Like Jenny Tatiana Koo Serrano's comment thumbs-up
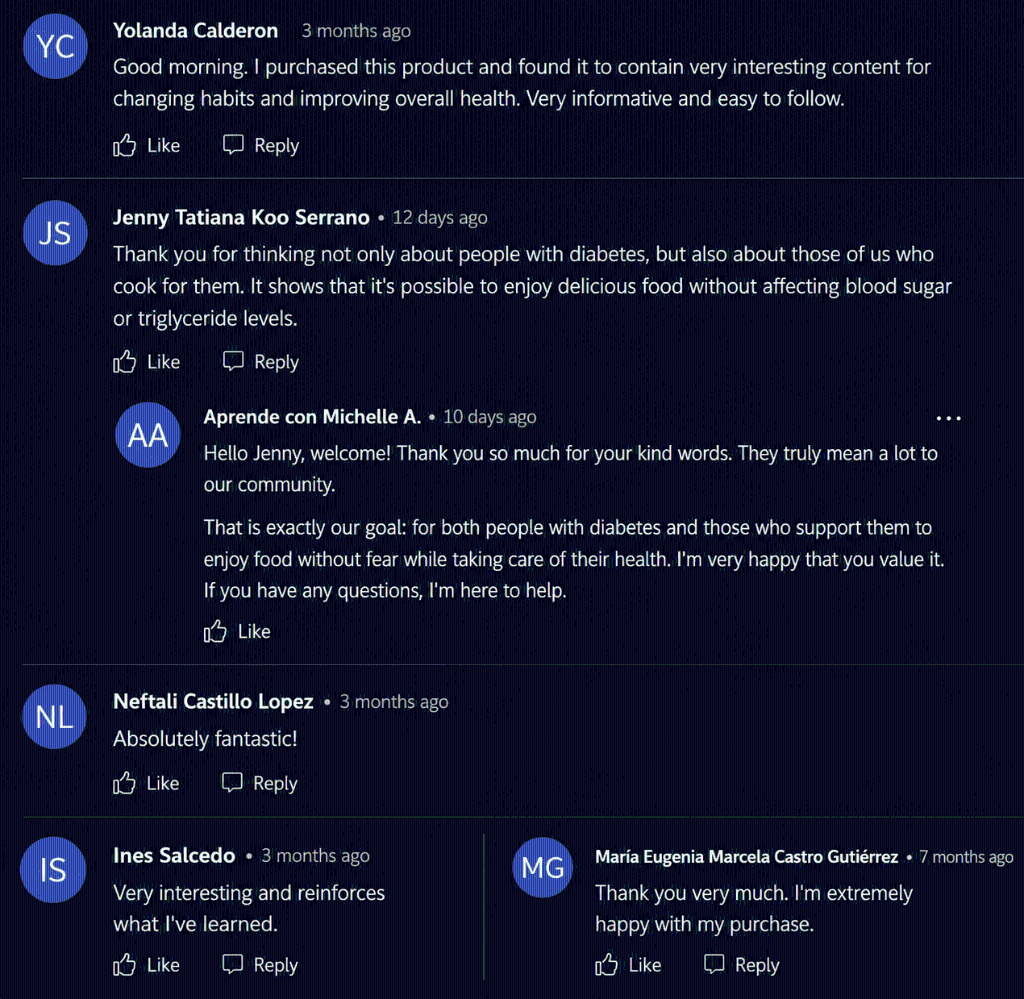Screen dimensions: 1024x999 click(124, 361)
